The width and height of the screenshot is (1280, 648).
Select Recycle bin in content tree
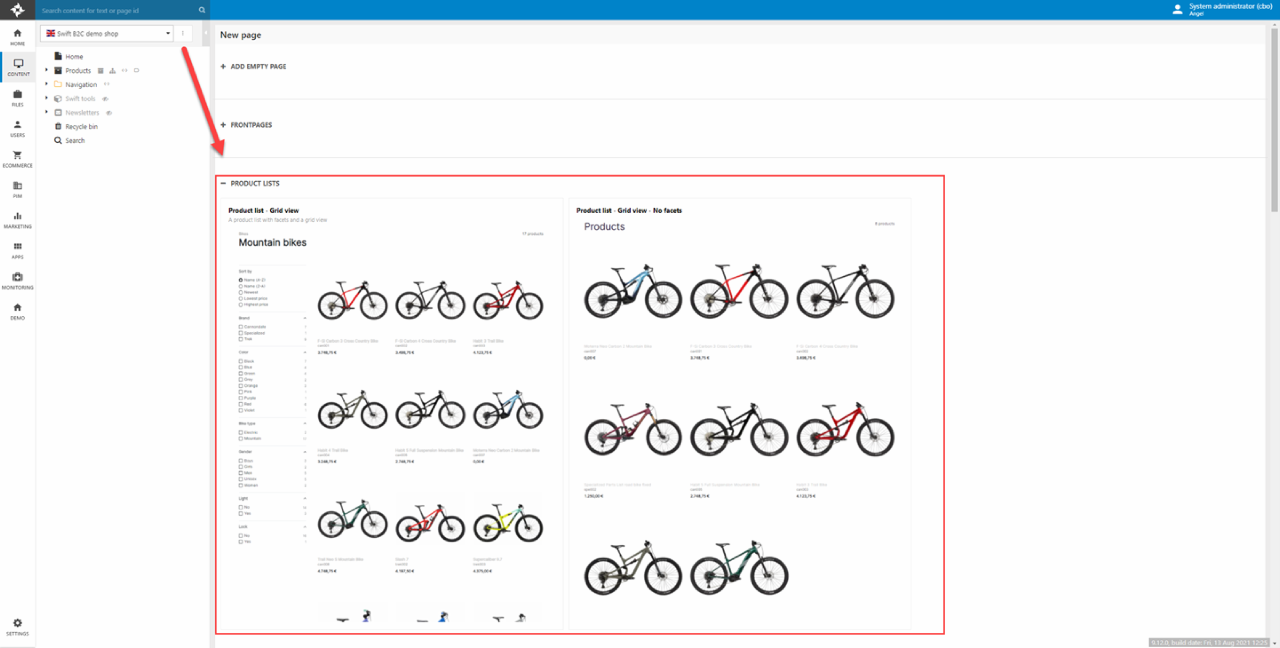81,127
